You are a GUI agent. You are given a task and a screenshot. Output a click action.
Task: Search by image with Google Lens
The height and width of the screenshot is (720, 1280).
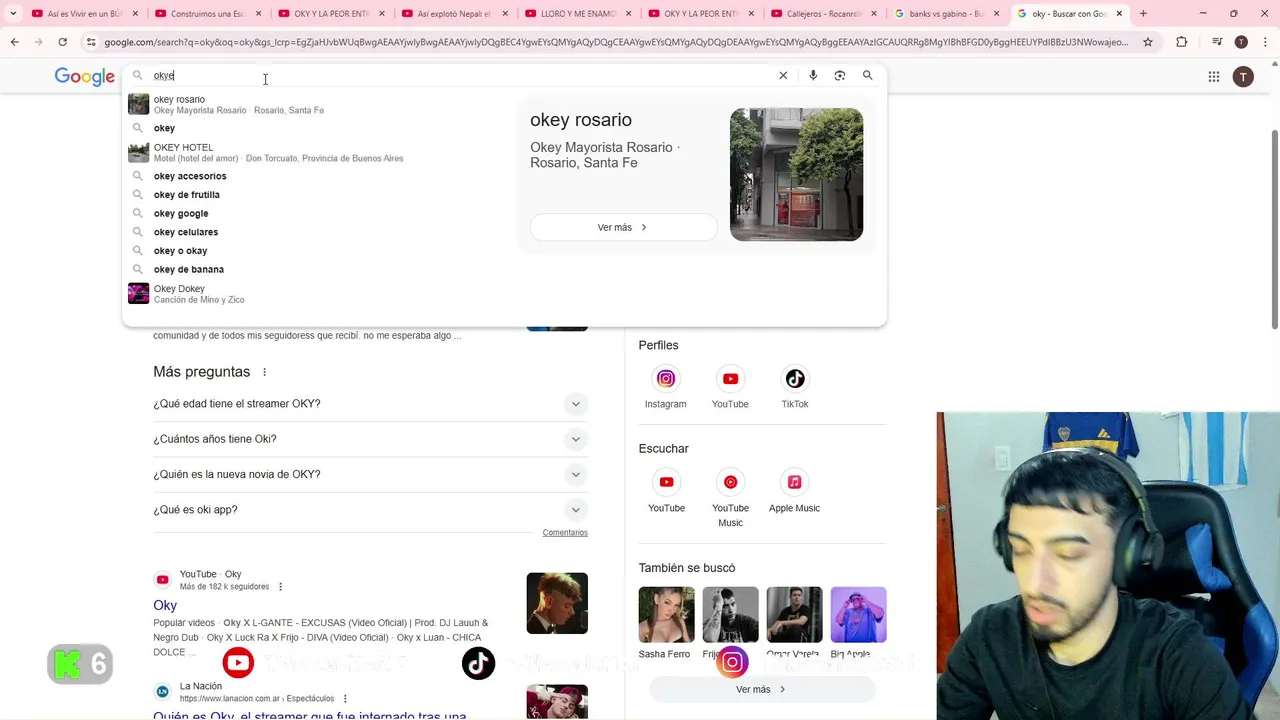coord(840,75)
